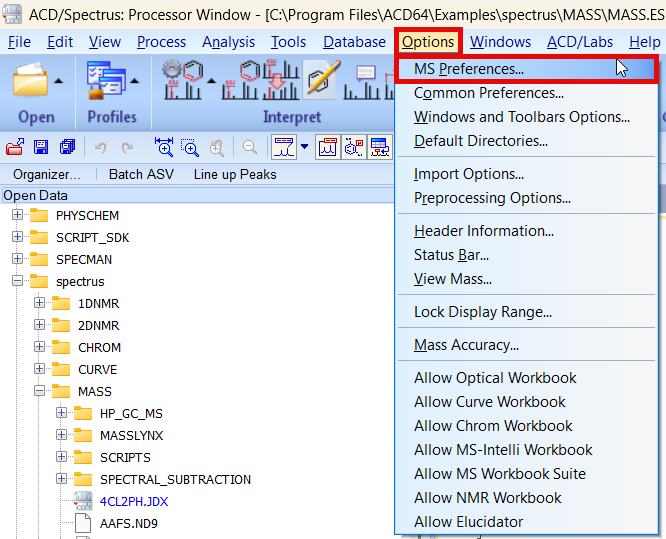Open Mass Accuracy... entry
This screenshot has width=666, height=539.
(527, 345)
